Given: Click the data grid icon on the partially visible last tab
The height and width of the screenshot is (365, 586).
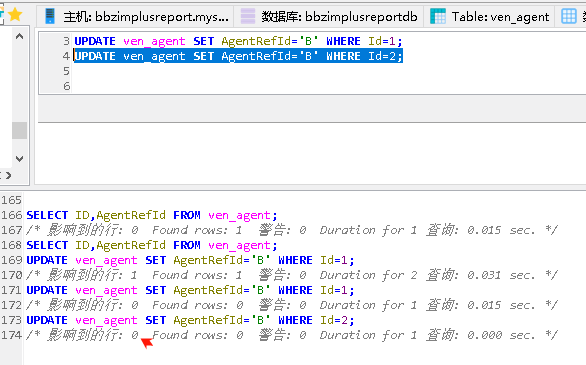Looking at the screenshot, I should (x=569, y=16).
